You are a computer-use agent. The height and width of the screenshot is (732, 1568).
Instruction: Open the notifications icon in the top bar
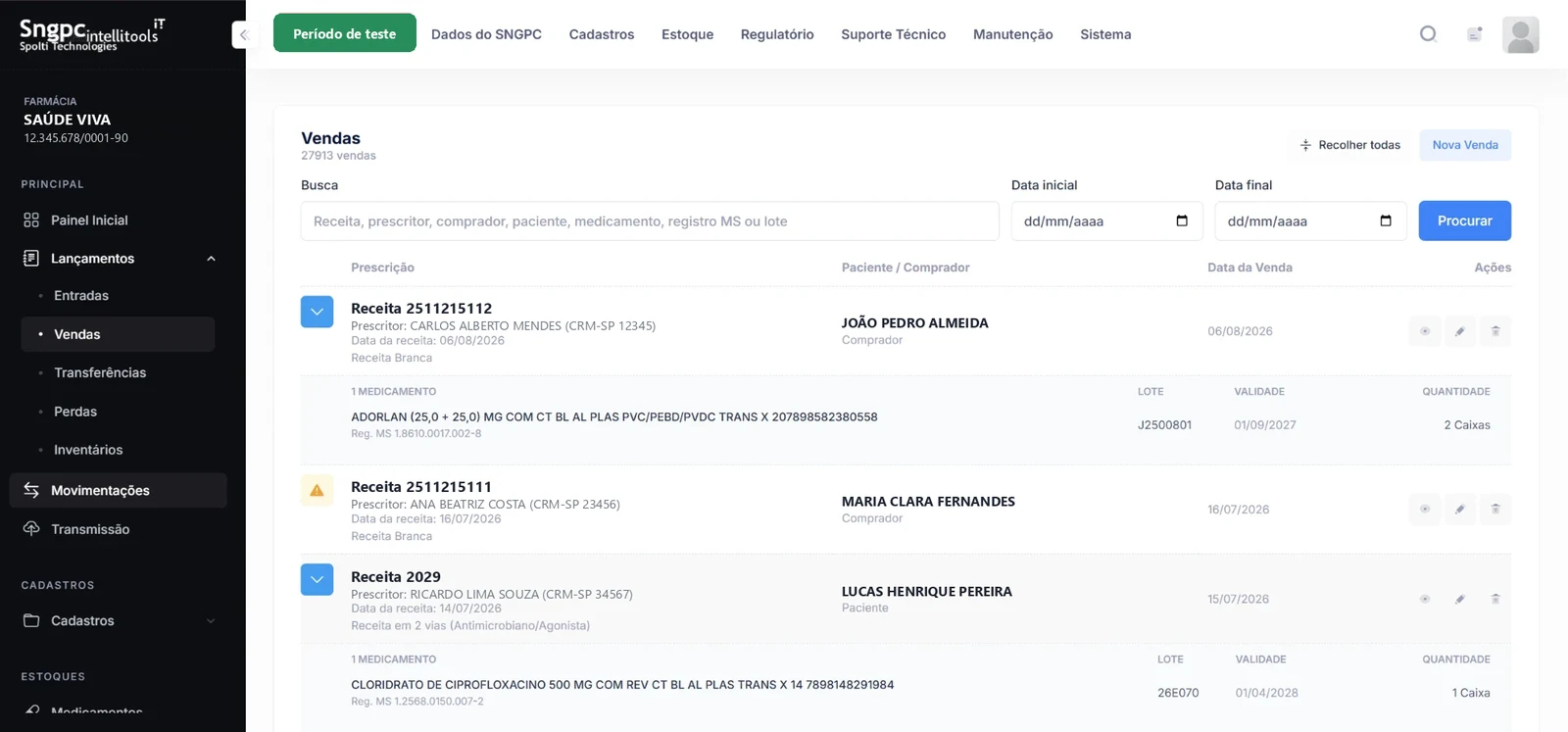tap(1474, 34)
